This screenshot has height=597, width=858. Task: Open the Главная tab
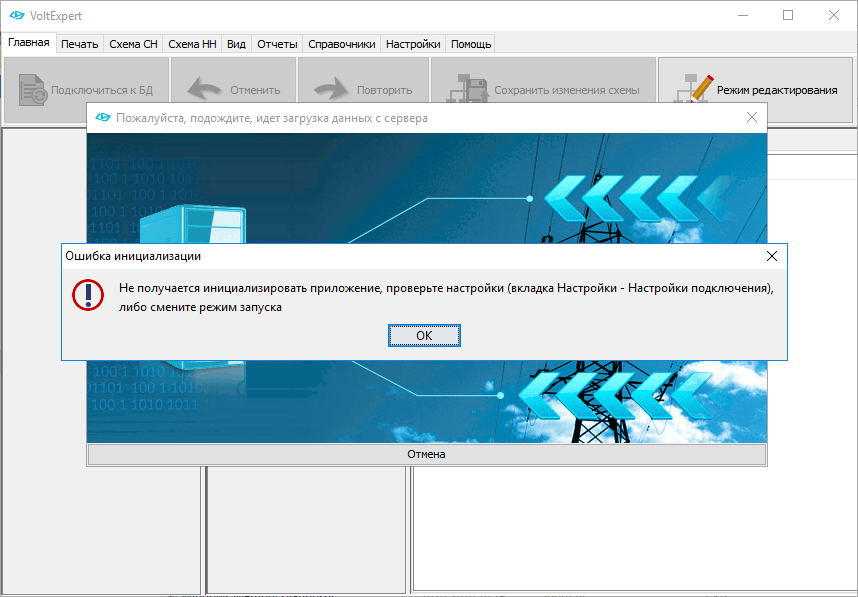[x=28, y=43]
